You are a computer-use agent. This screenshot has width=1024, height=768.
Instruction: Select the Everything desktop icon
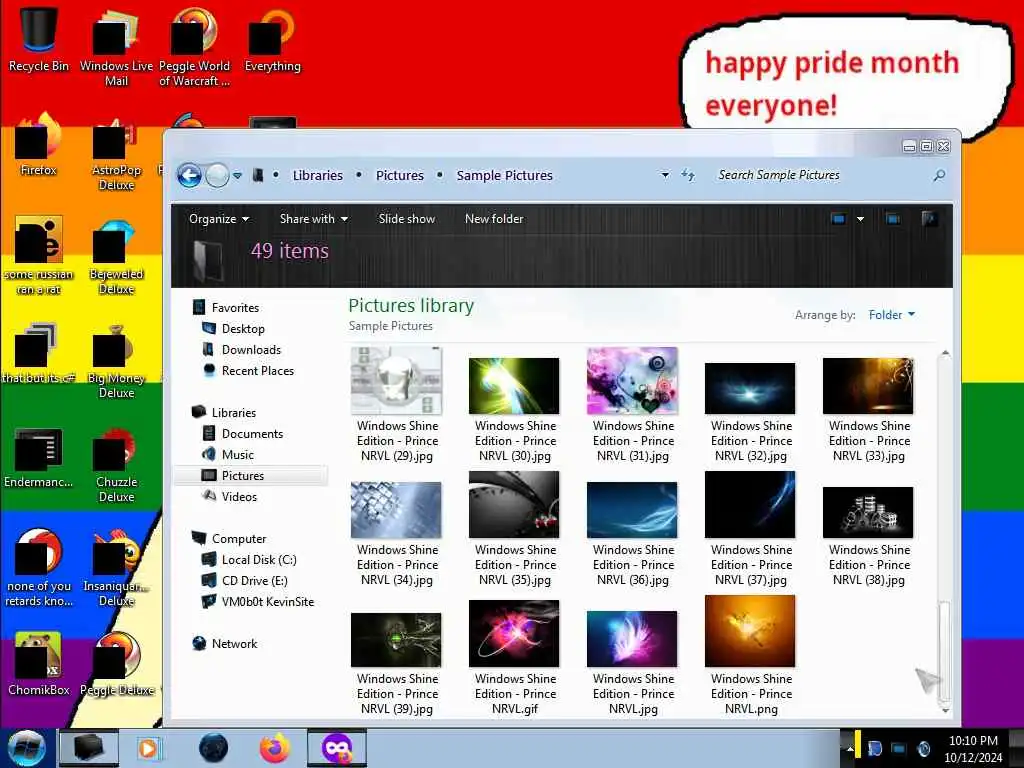[272, 39]
